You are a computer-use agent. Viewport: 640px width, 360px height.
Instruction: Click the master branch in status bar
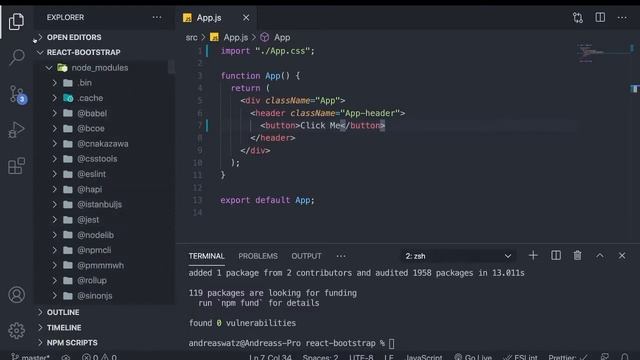click(31, 357)
